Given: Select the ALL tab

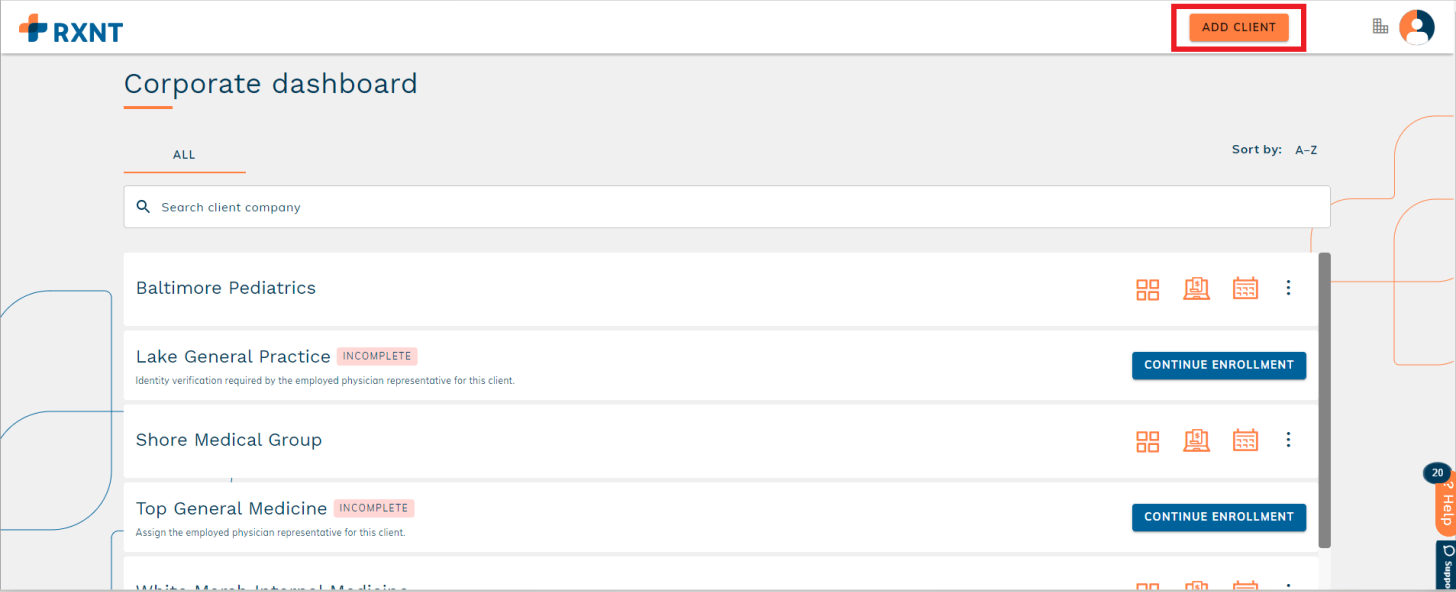Looking at the screenshot, I should tap(184, 155).
